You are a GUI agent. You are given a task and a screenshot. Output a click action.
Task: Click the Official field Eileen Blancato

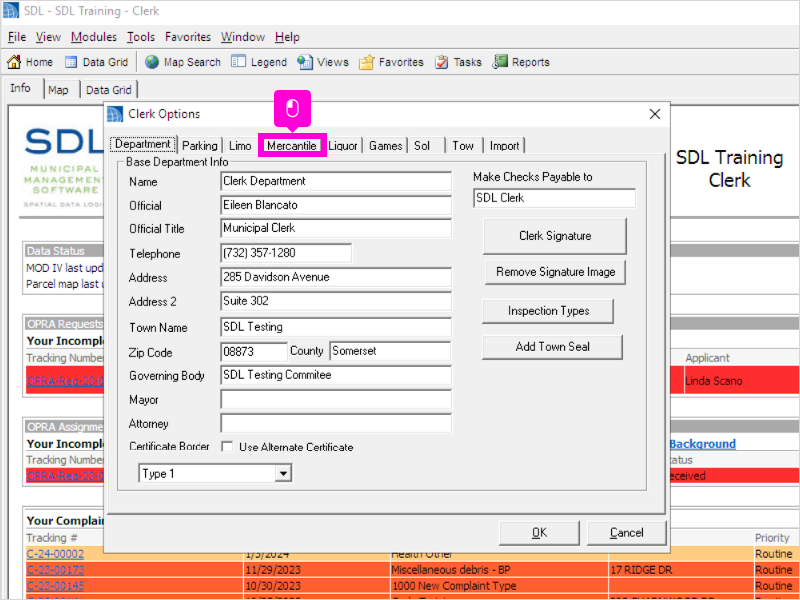coord(336,205)
